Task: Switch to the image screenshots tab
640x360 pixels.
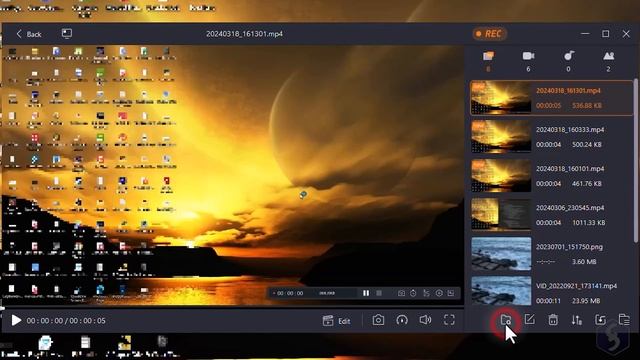Action: pos(609,56)
